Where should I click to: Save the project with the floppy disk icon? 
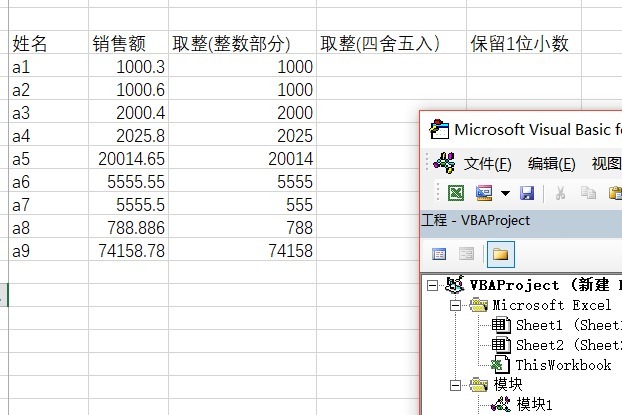[x=527, y=193]
